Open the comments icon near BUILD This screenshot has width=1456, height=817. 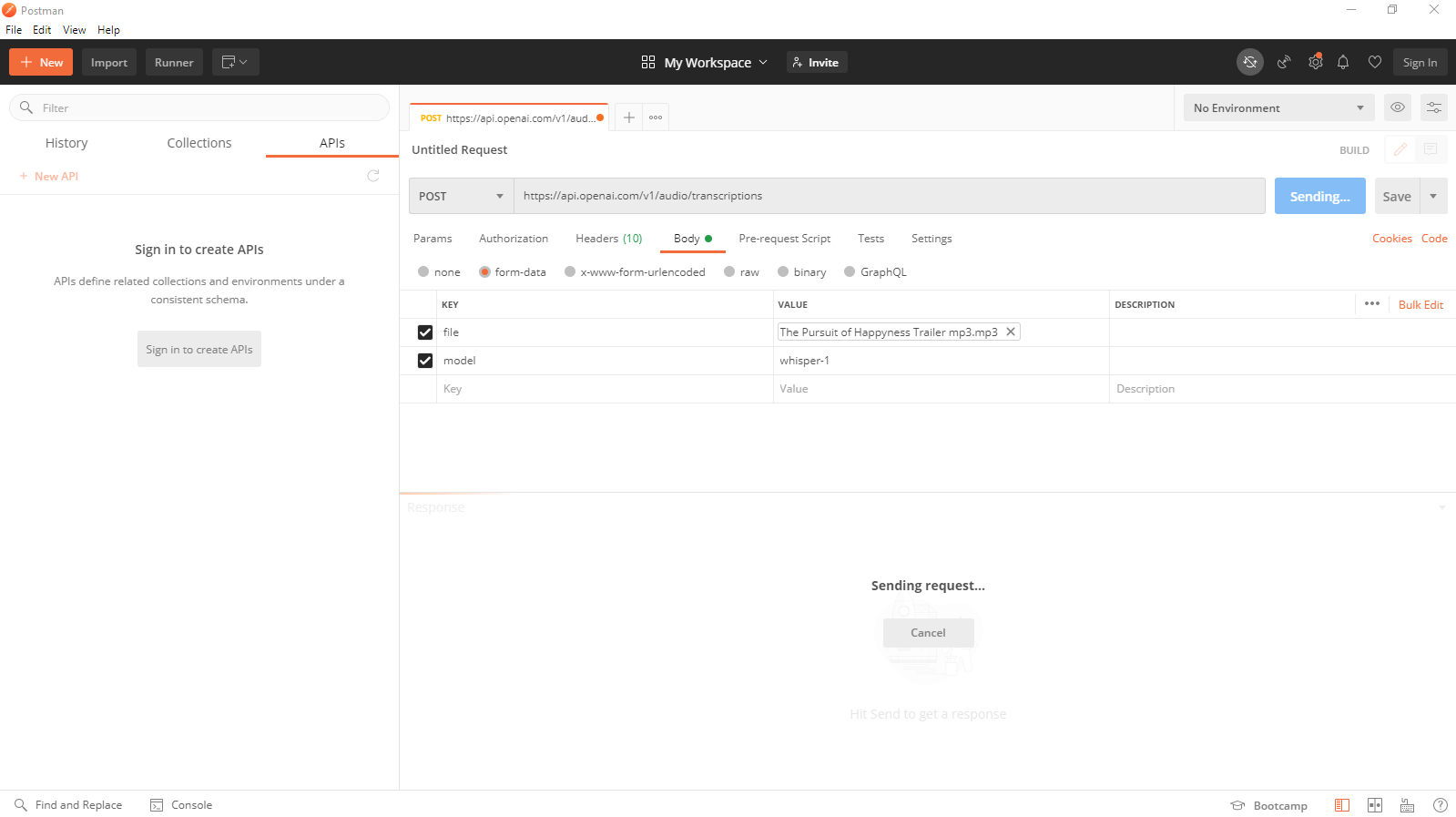pyautogui.click(x=1431, y=149)
